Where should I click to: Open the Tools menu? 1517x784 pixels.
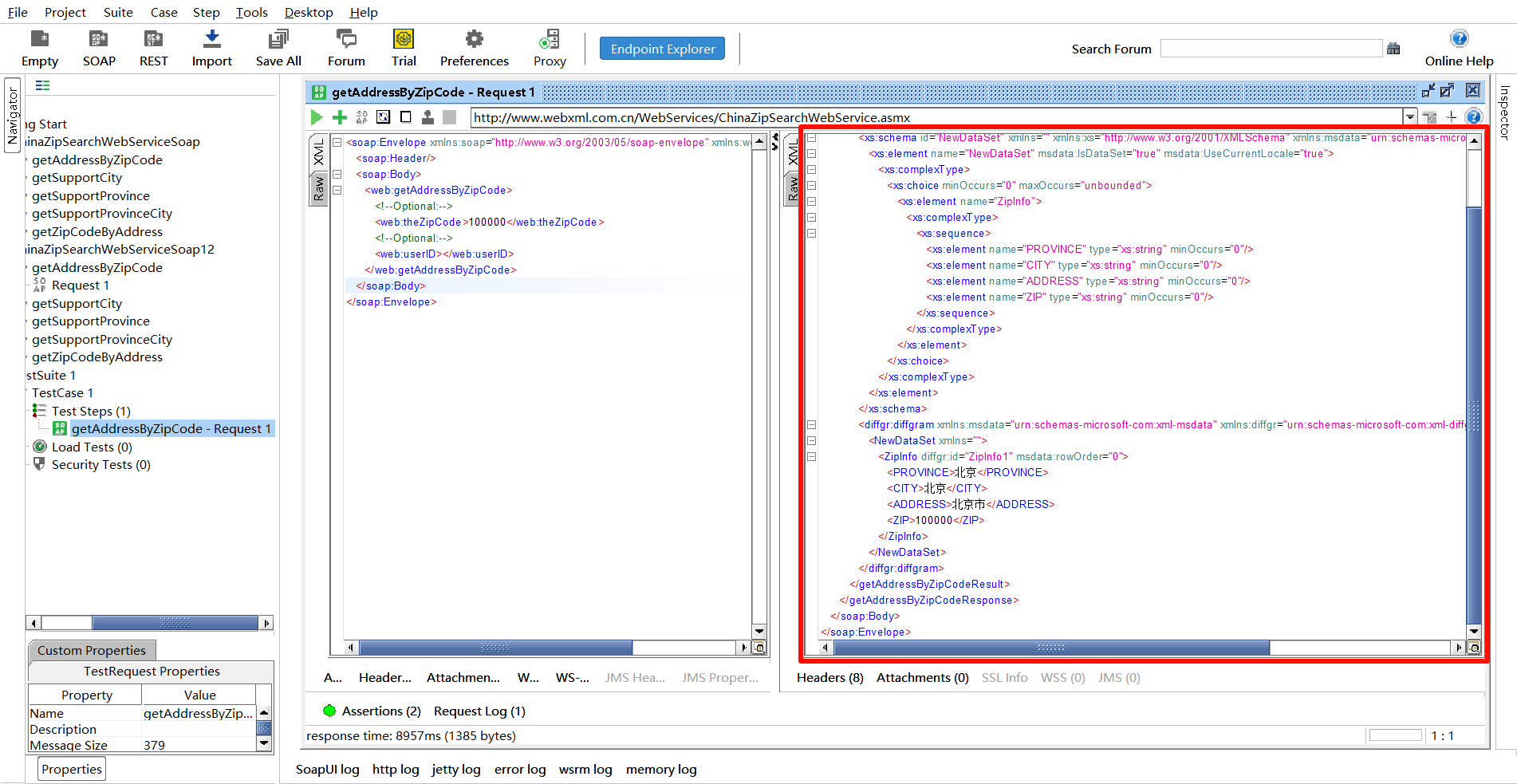252,12
